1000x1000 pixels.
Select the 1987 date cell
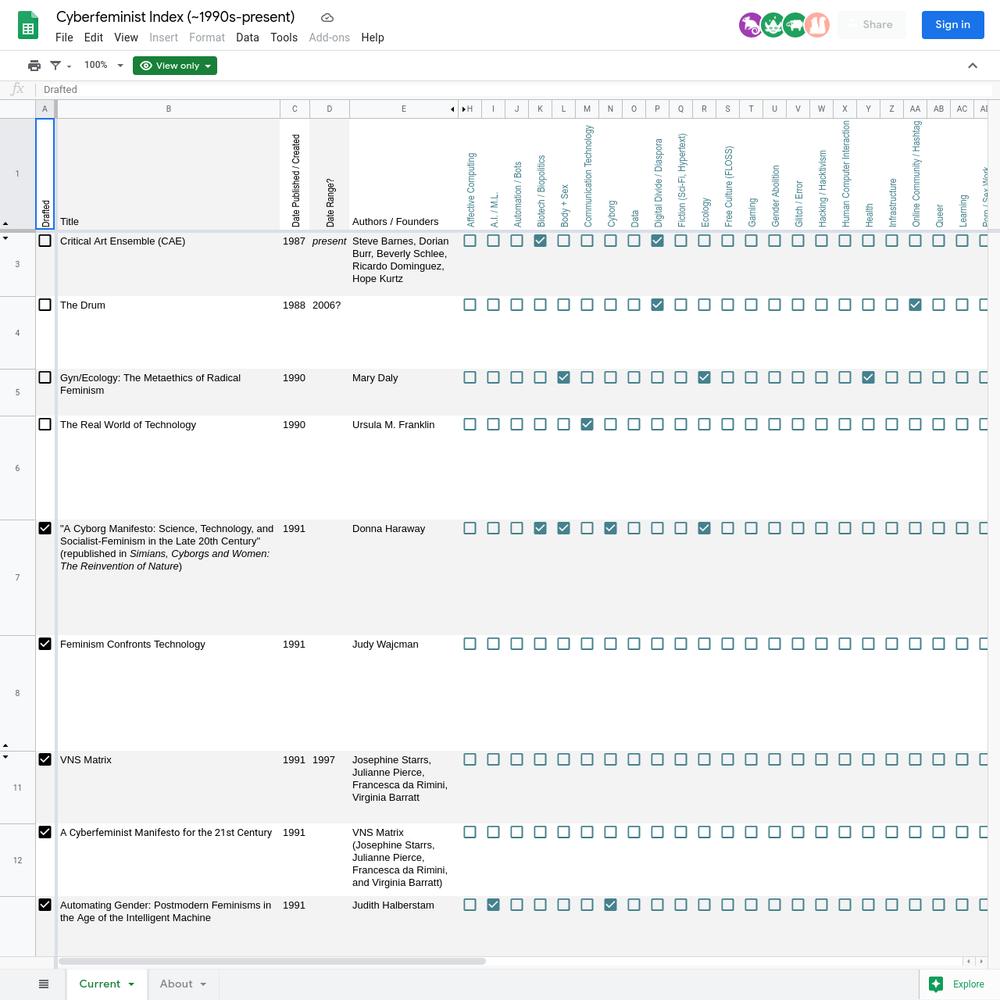tap(295, 264)
